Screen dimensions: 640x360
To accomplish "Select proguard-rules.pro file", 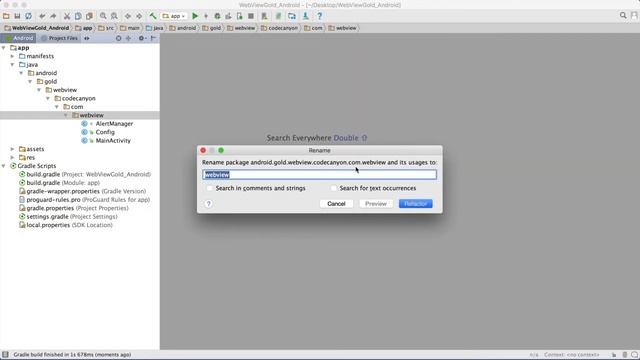I will pos(84,200).
